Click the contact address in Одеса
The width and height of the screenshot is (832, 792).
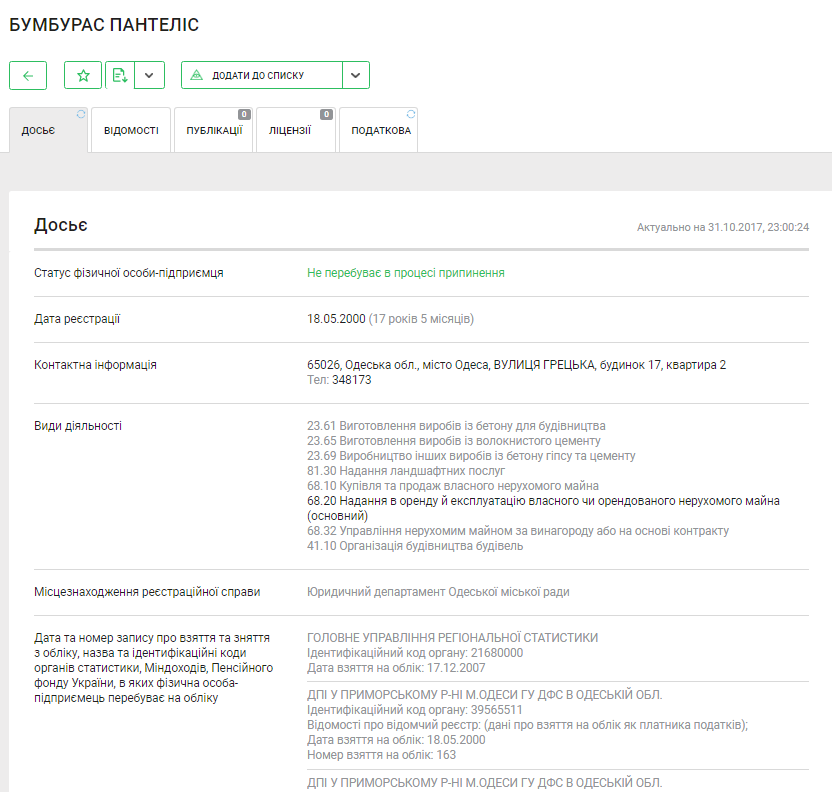point(516,365)
